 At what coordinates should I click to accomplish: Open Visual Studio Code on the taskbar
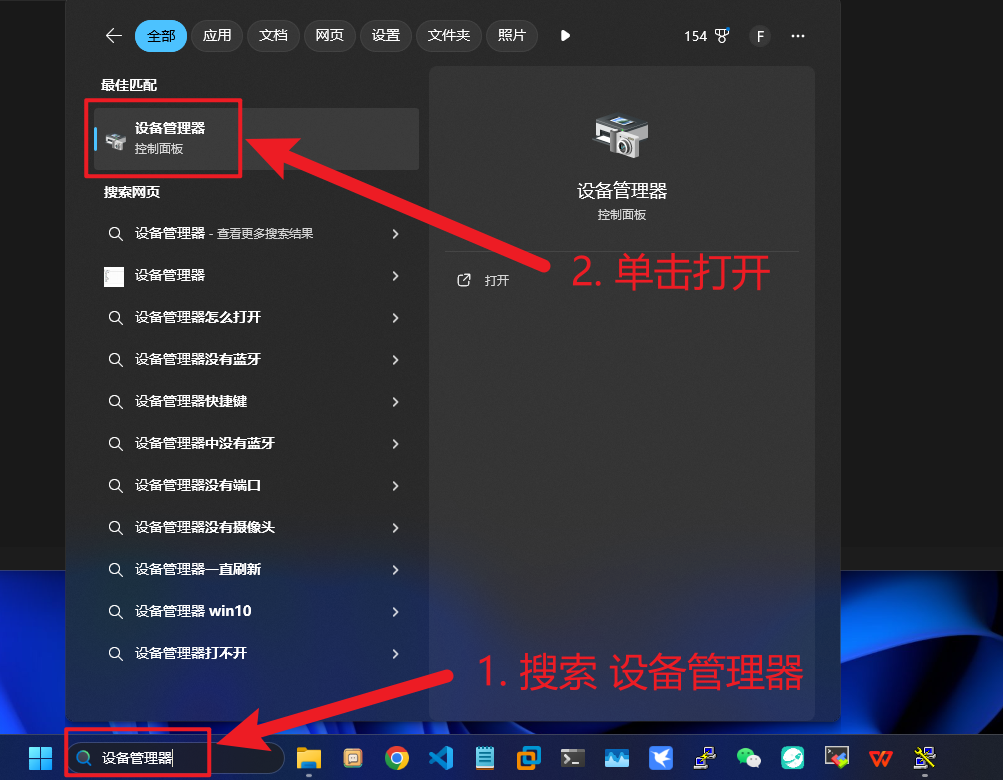[x=441, y=757]
